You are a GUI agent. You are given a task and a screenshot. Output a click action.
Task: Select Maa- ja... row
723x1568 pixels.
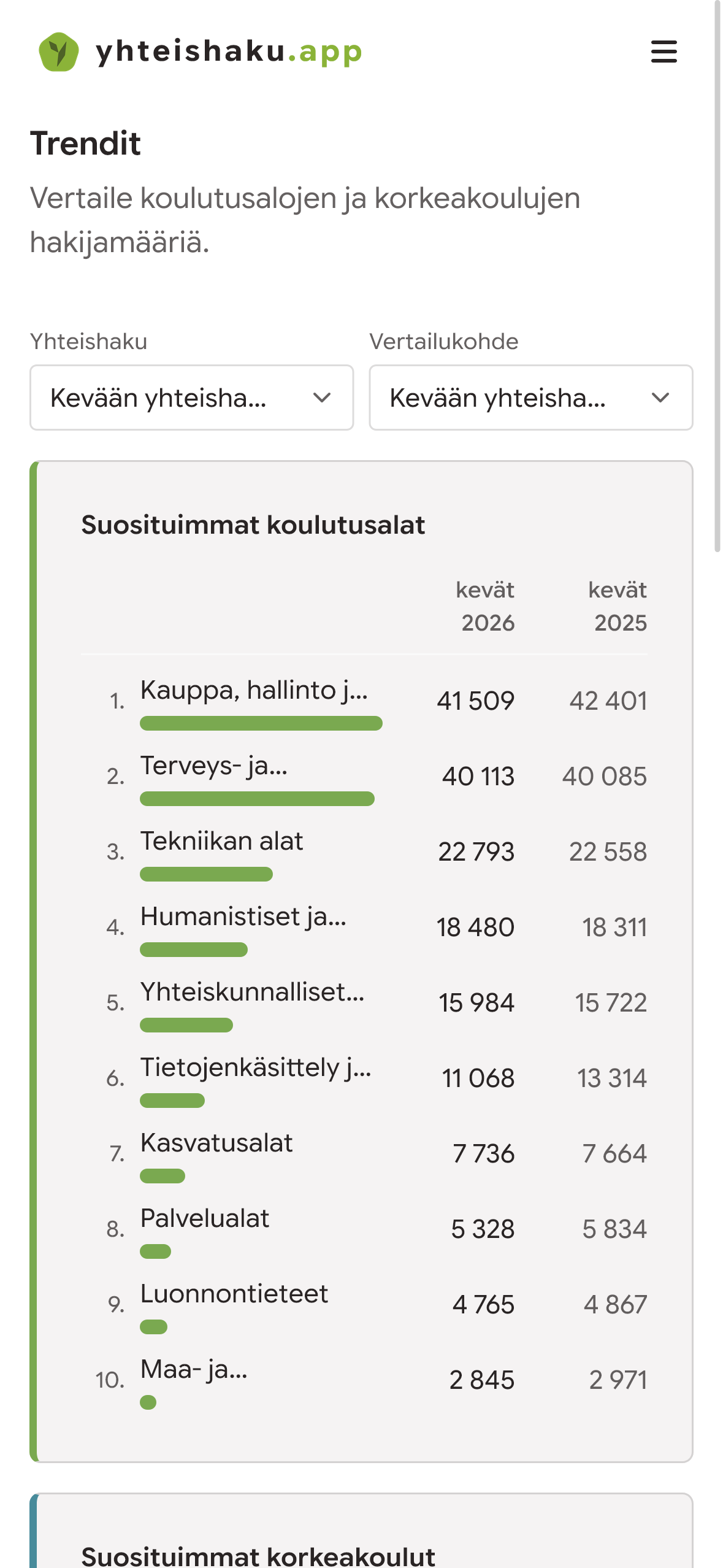(x=364, y=1380)
